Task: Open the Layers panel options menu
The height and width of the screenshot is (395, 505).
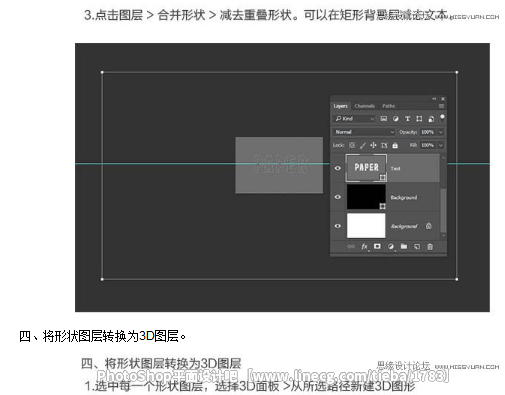Action: pos(441,106)
